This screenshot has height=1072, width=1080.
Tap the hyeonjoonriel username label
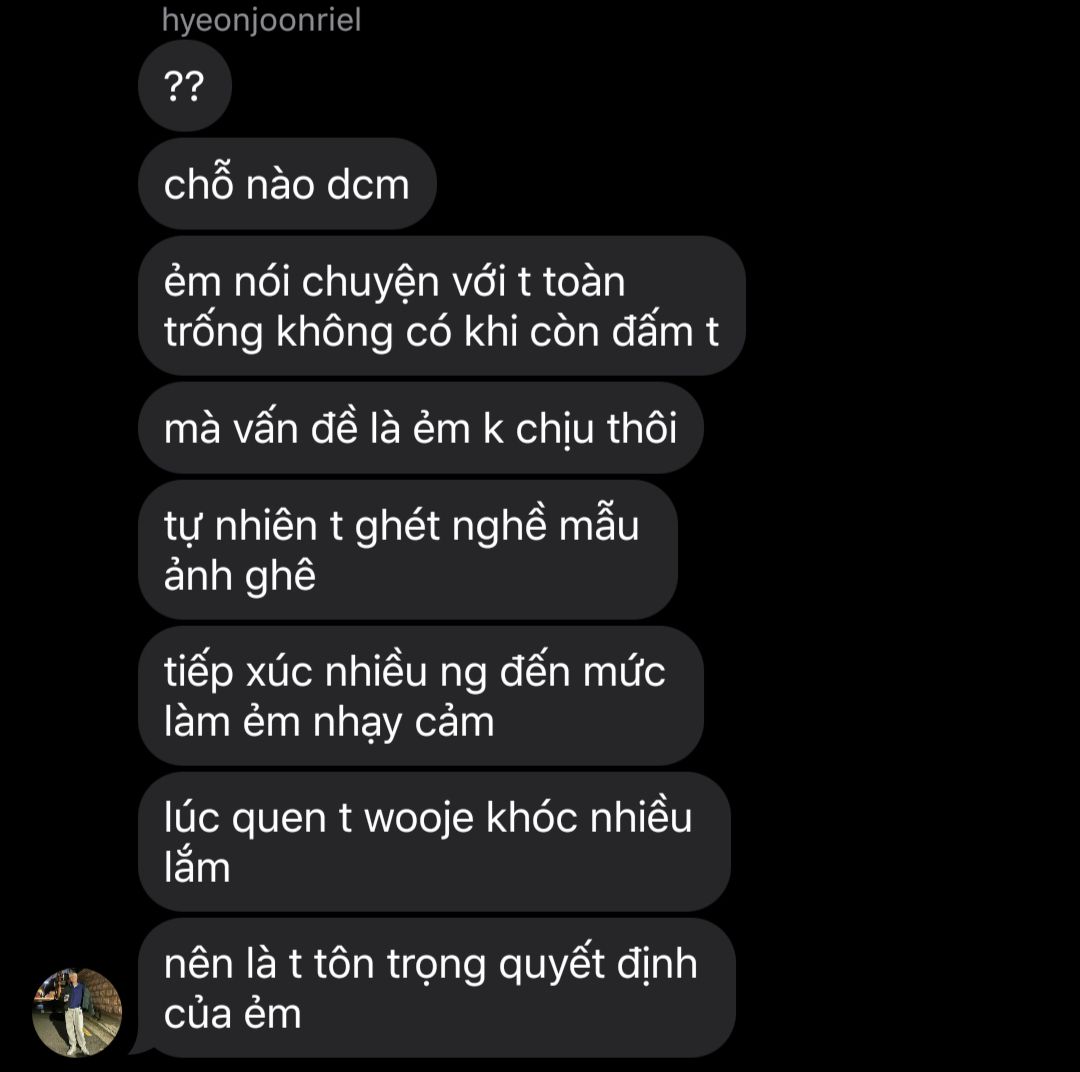click(261, 20)
